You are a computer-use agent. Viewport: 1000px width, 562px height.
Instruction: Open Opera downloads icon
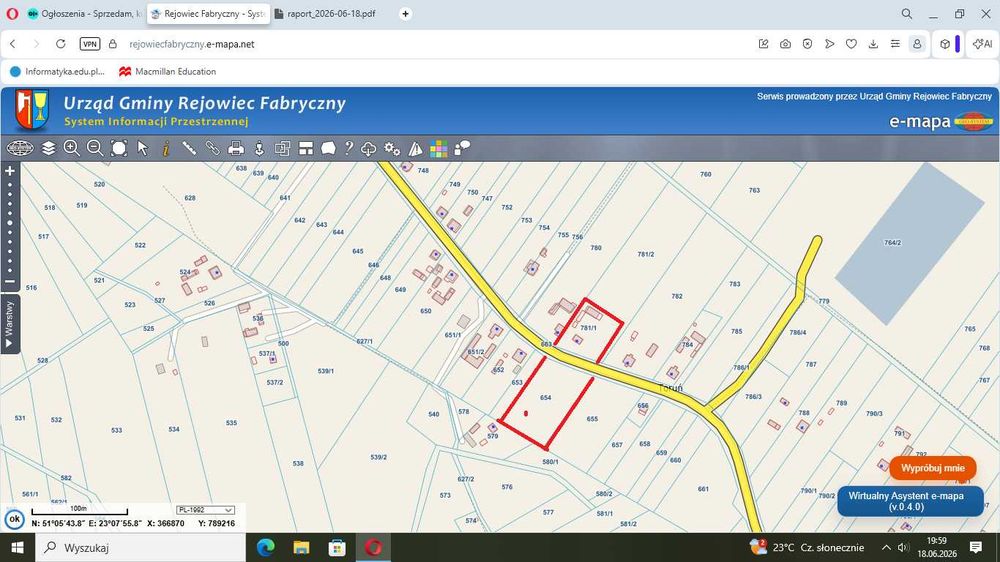873,44
